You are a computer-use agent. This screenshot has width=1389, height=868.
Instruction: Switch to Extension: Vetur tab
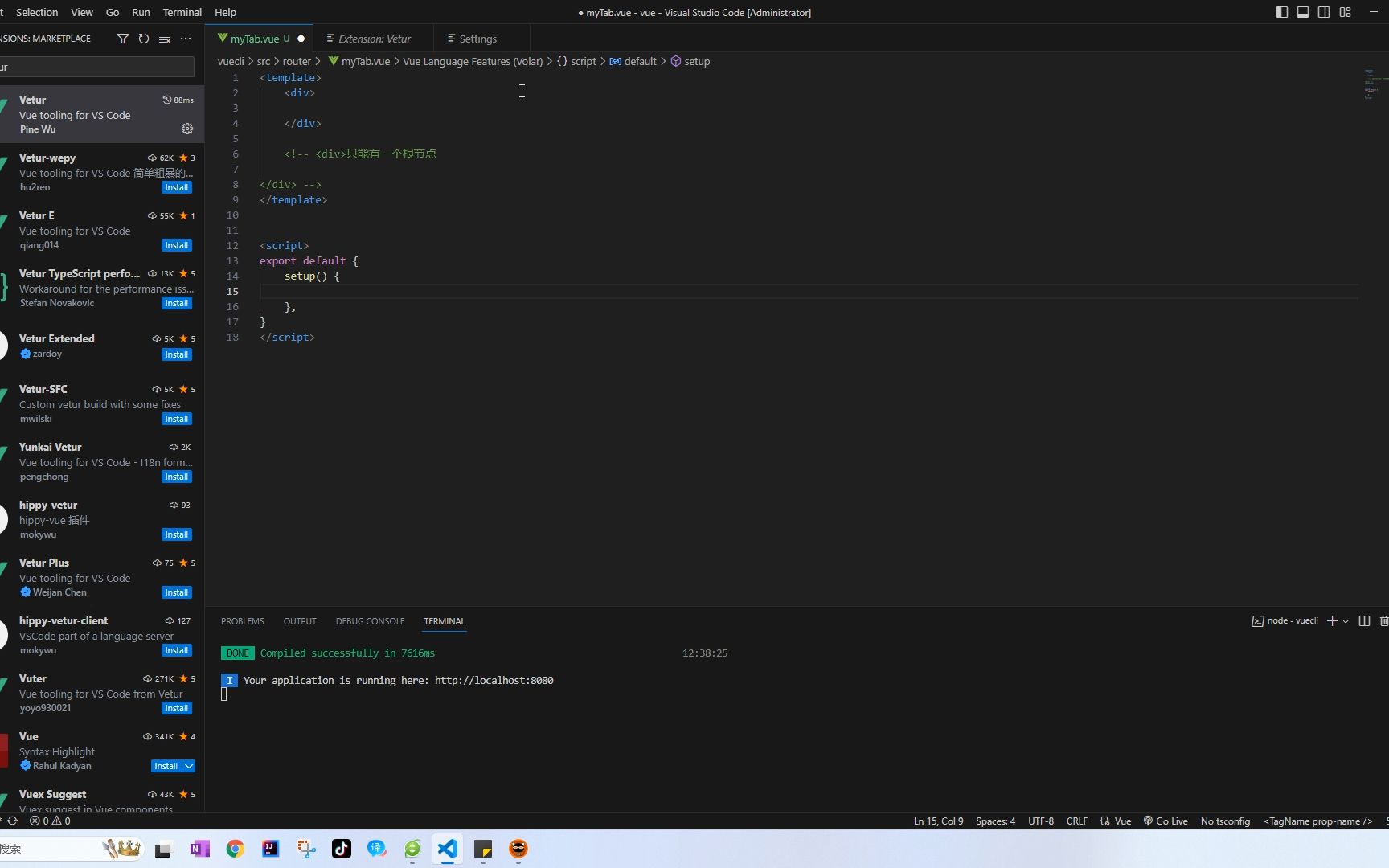374,39
